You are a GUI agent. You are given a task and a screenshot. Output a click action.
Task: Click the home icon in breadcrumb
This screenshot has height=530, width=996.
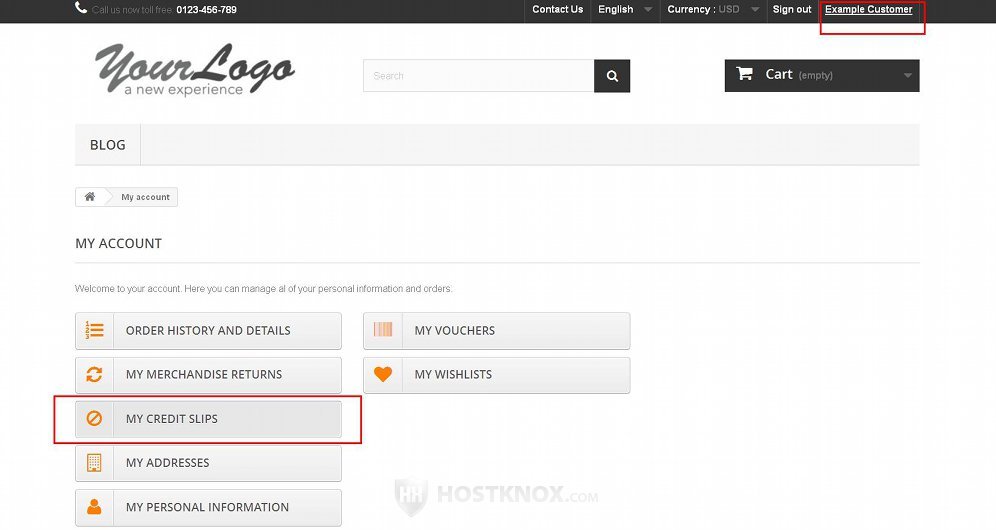(x=90, y=197)
